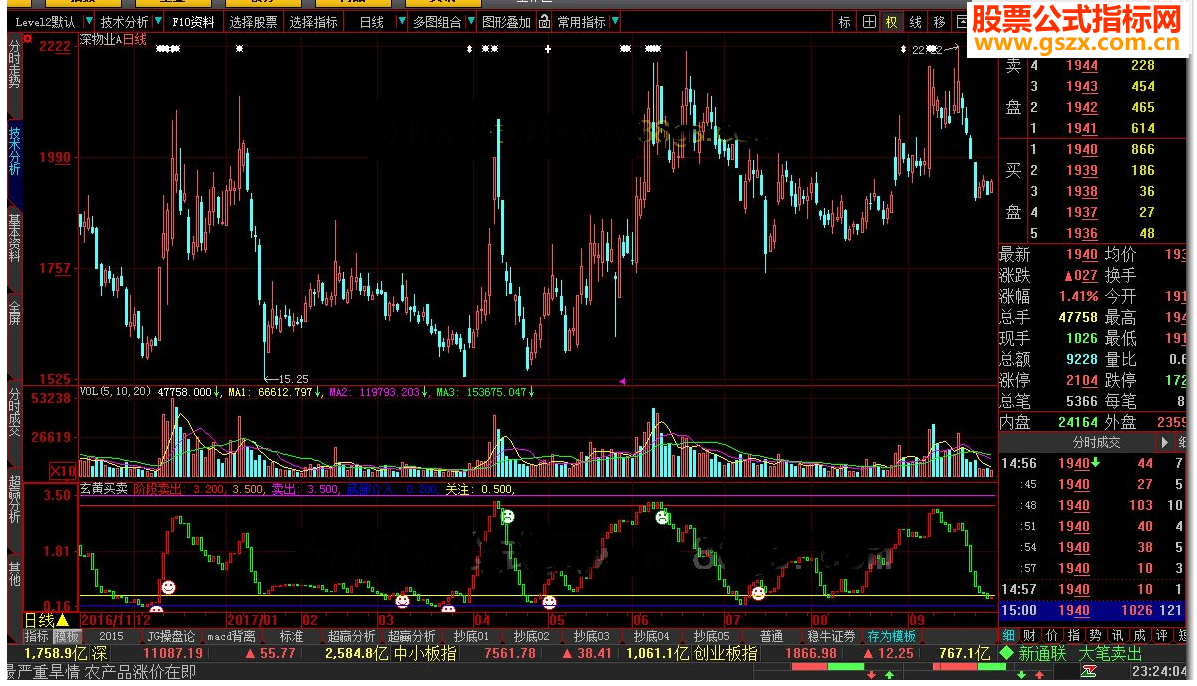1197x686 pixels.
Task: Click the red gear icon at chart corner
Action: click(30, 41)
